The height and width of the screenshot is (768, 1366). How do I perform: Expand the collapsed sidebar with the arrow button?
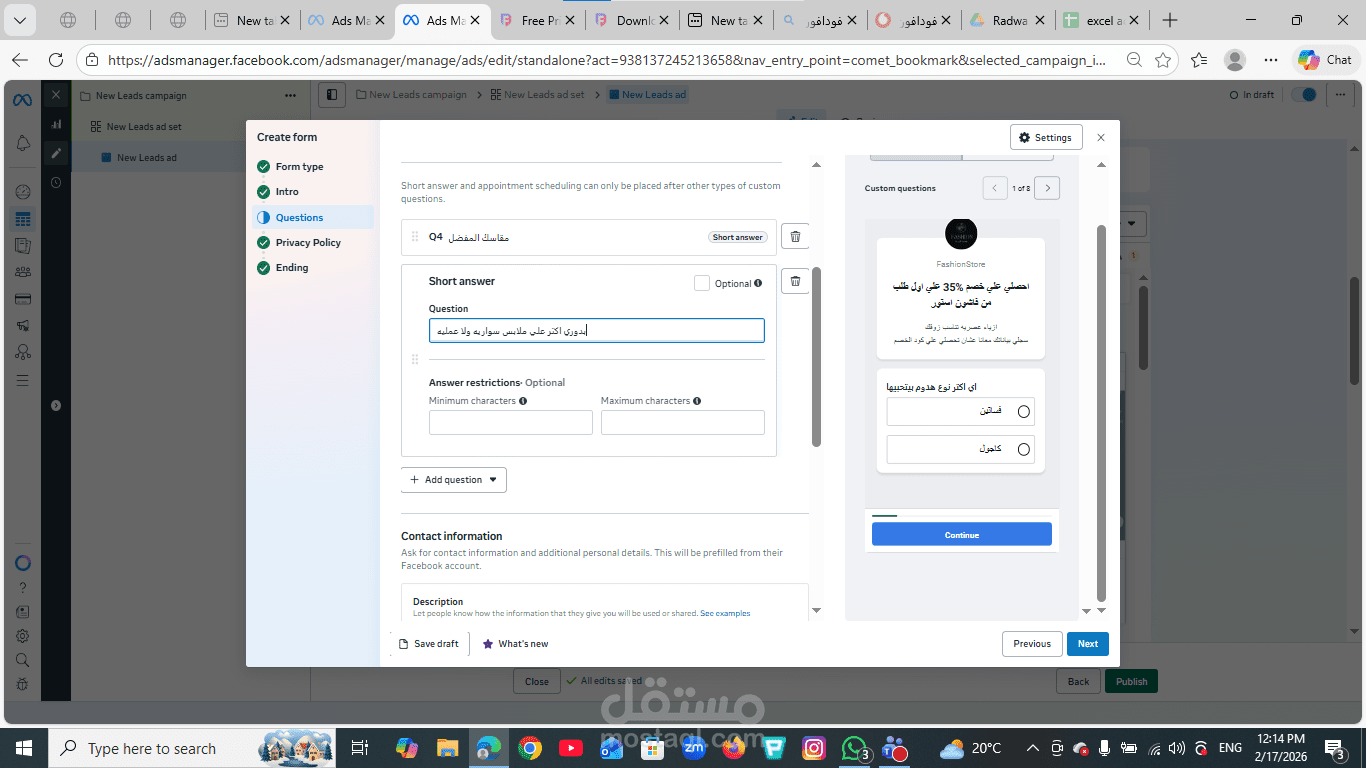[56, 405]
